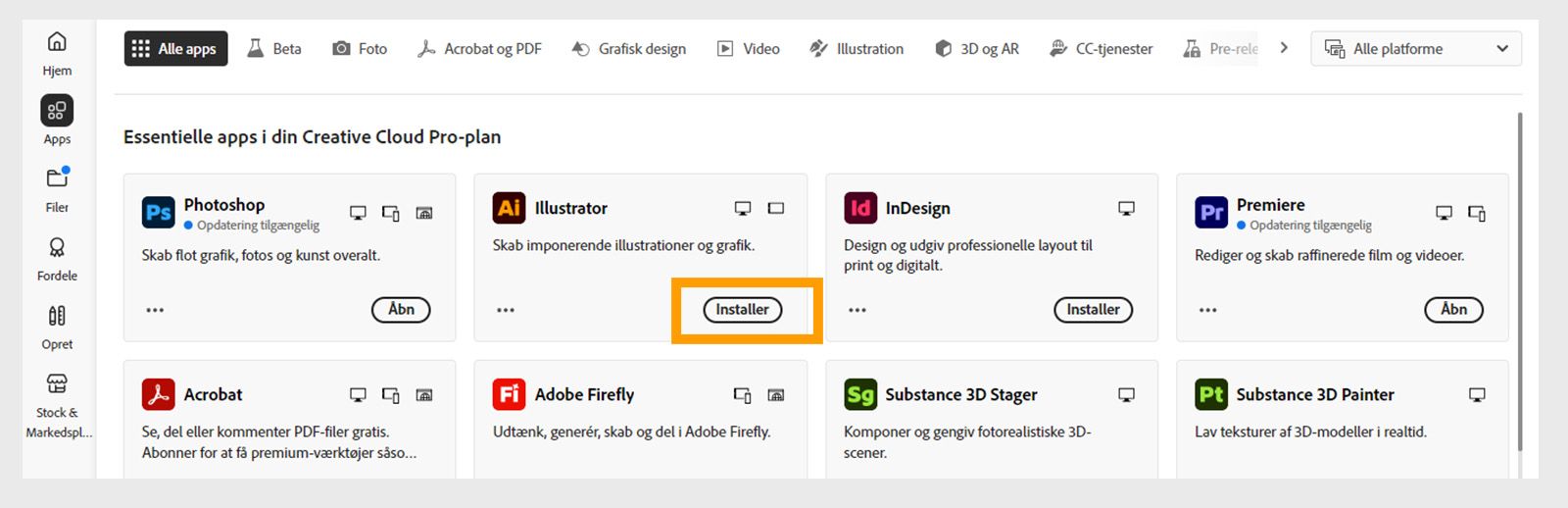This screenshot has width=1568, height=508.
Task: Open Illustrator's more options menu
Action: click(x=506, y=310)
